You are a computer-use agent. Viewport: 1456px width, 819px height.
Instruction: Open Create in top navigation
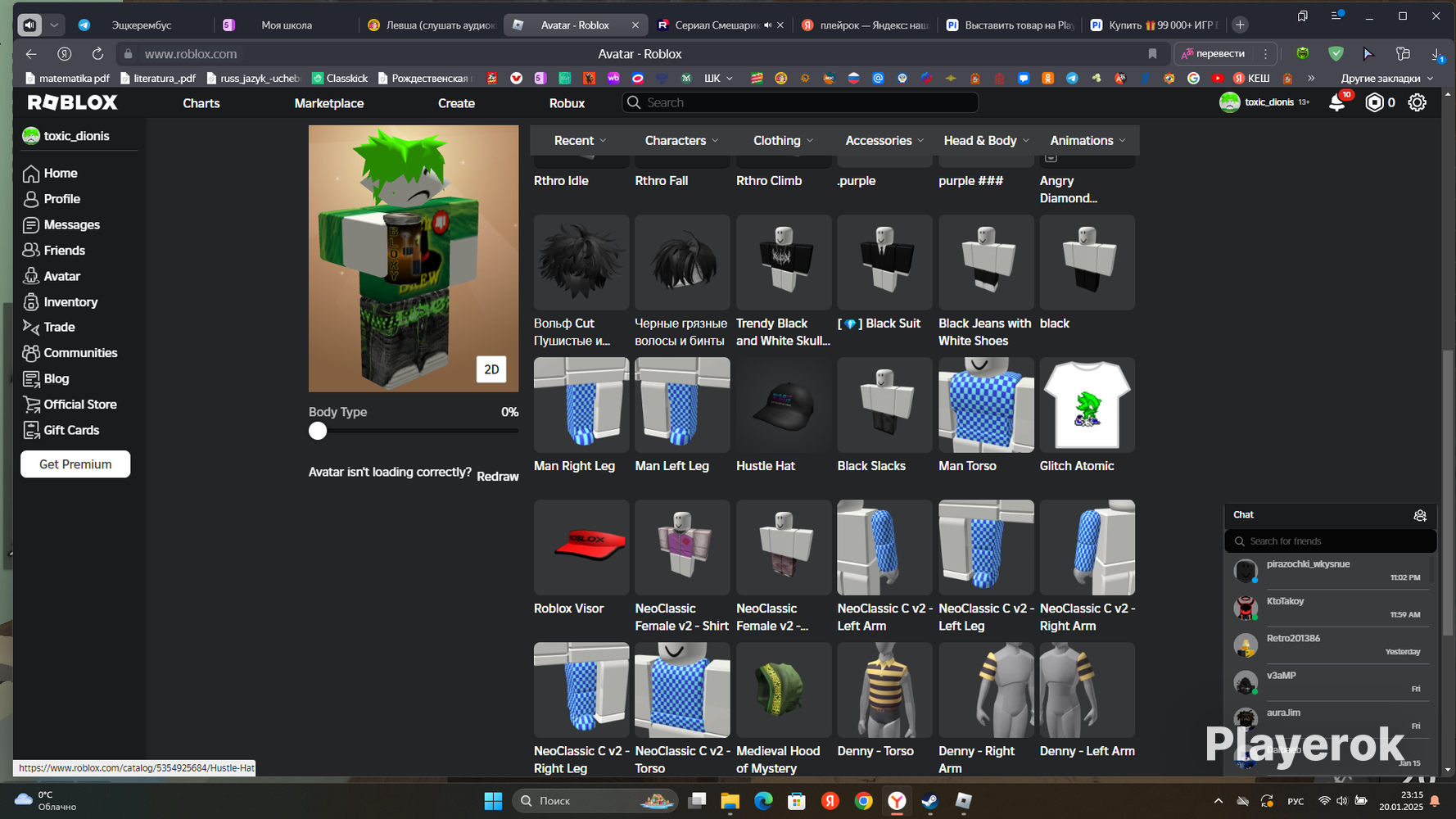[456, 103]
